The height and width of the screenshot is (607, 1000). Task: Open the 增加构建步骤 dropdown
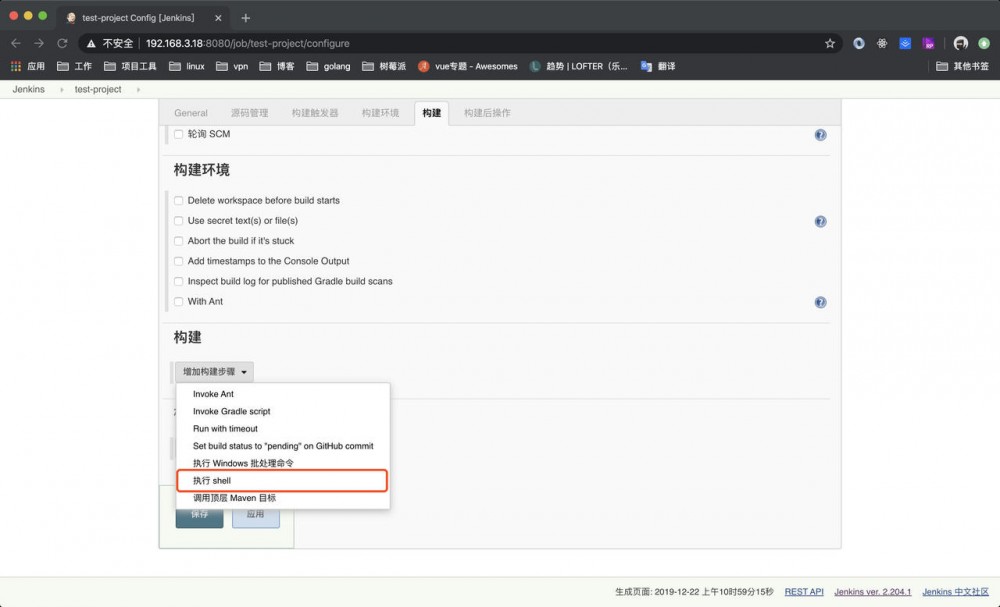click(x=212, y=371)
